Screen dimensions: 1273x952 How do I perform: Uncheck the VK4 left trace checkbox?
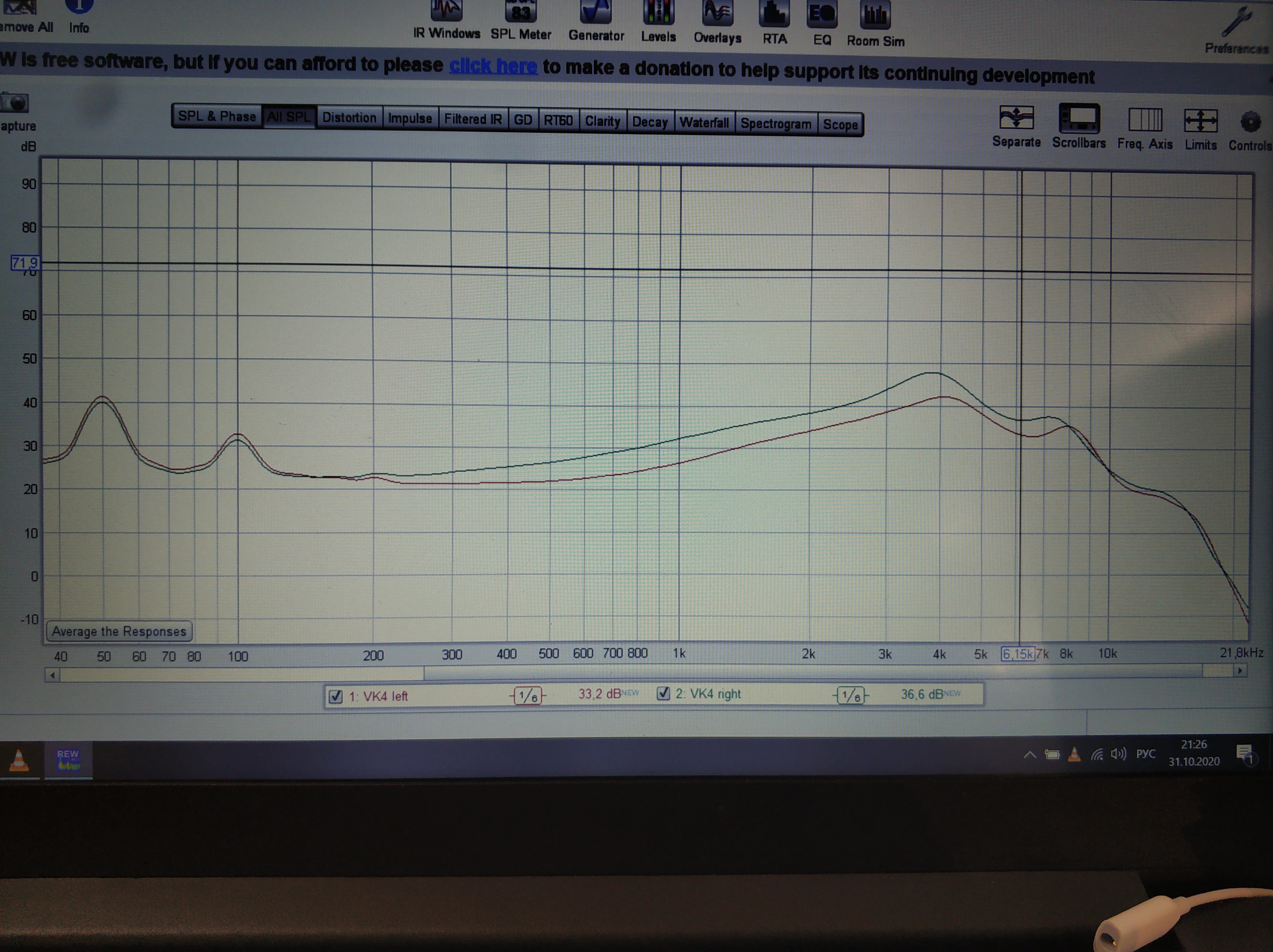[336, 697]
